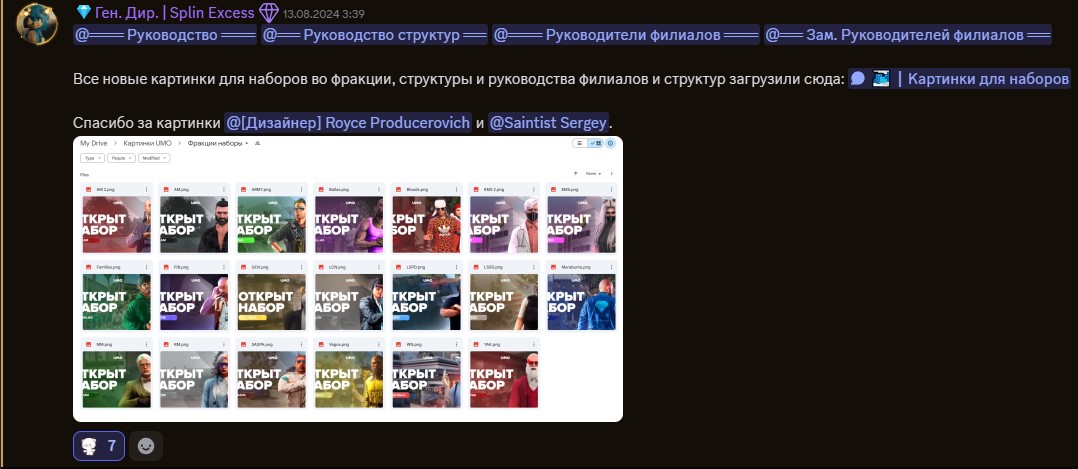Image resolution: width=1078 pixels, height=469 pixels.
Task: Click the @Руководство role mention
Action: click(x=165, y=35)
